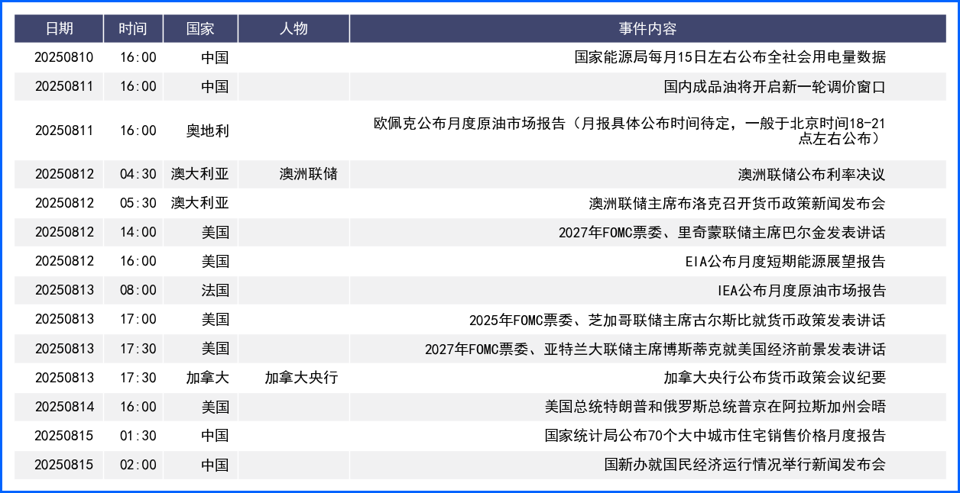
Task: Click 16:00 in the 20250814 row
Action: click(138, 406)
